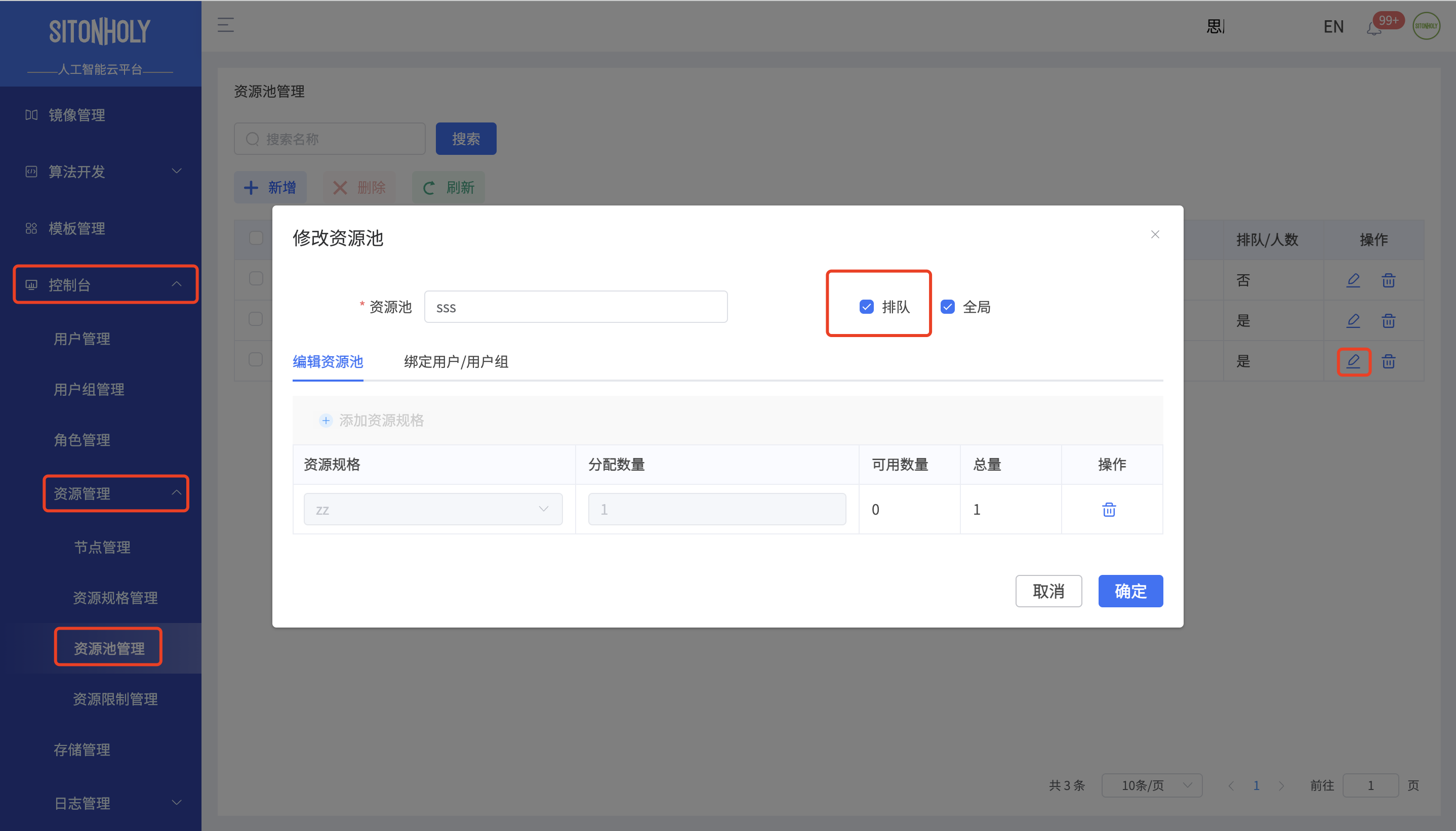Switch to 编辑资源池 tab
Screen dimensions: 1456x831
pyautogui.click(x=328, y=362)
